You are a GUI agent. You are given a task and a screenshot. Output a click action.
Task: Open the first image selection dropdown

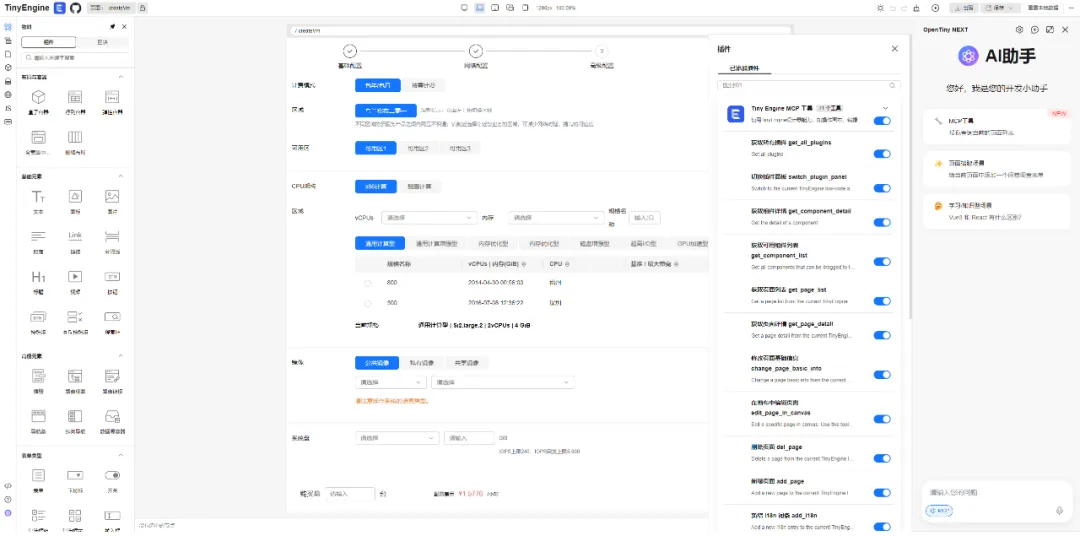(391, 382)
